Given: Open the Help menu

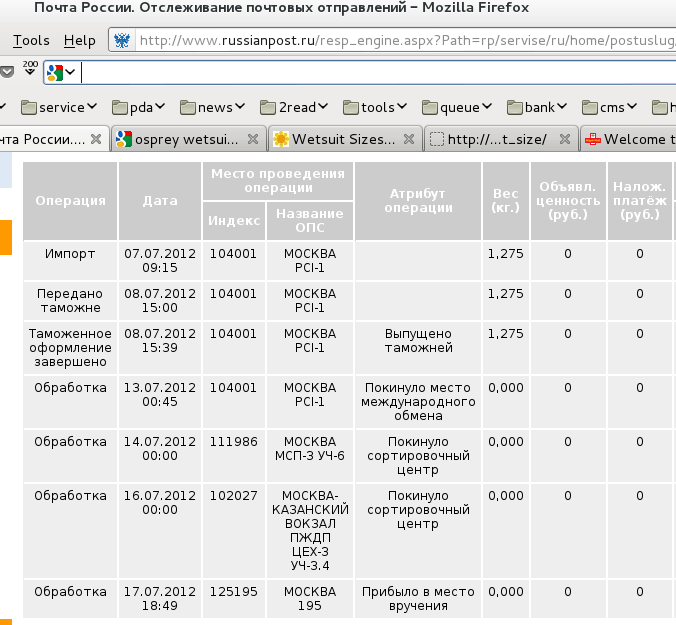Looking at the screenshot, I should coord(80,41).
